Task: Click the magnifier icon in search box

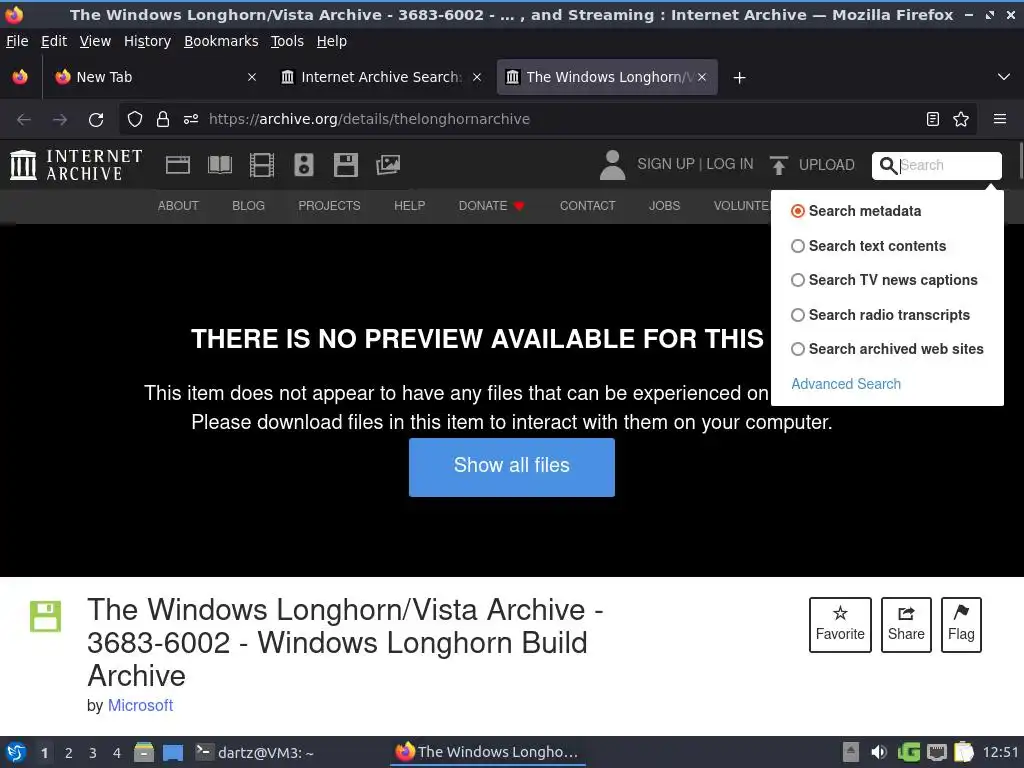Action: (x=888, y=165)
